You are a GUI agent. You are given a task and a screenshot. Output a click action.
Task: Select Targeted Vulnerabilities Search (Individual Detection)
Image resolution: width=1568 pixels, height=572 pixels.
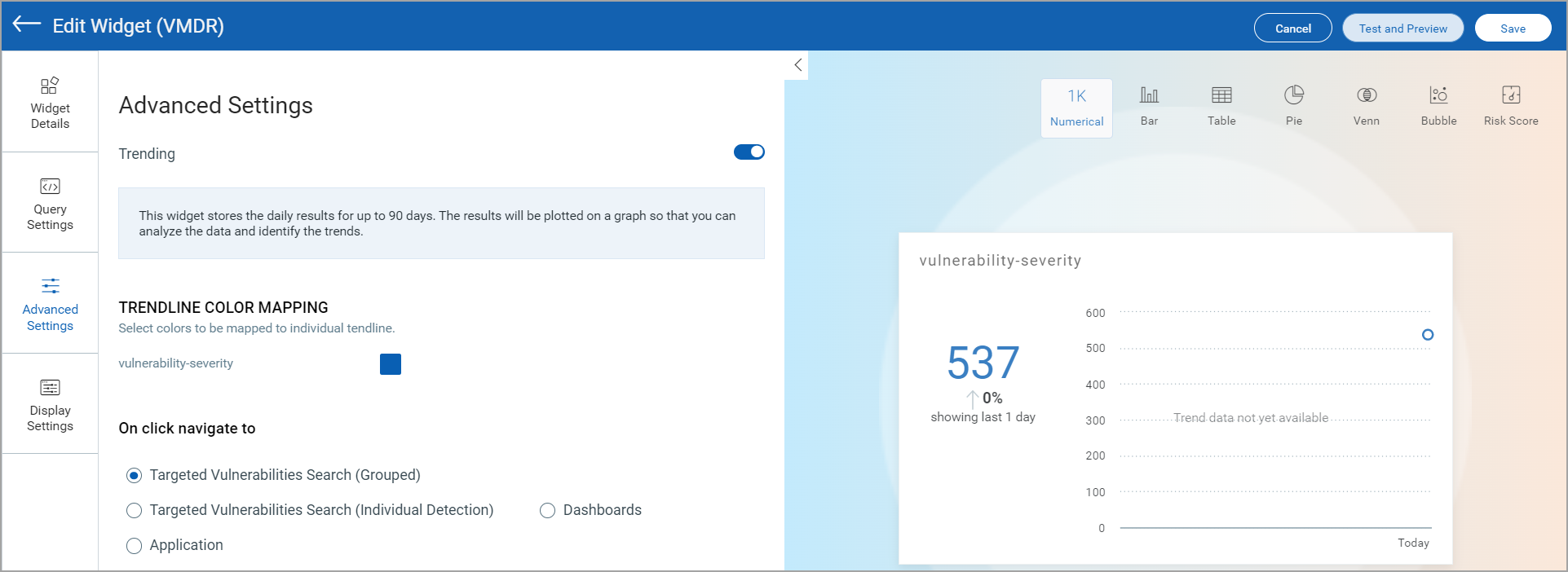pos(135,510)
